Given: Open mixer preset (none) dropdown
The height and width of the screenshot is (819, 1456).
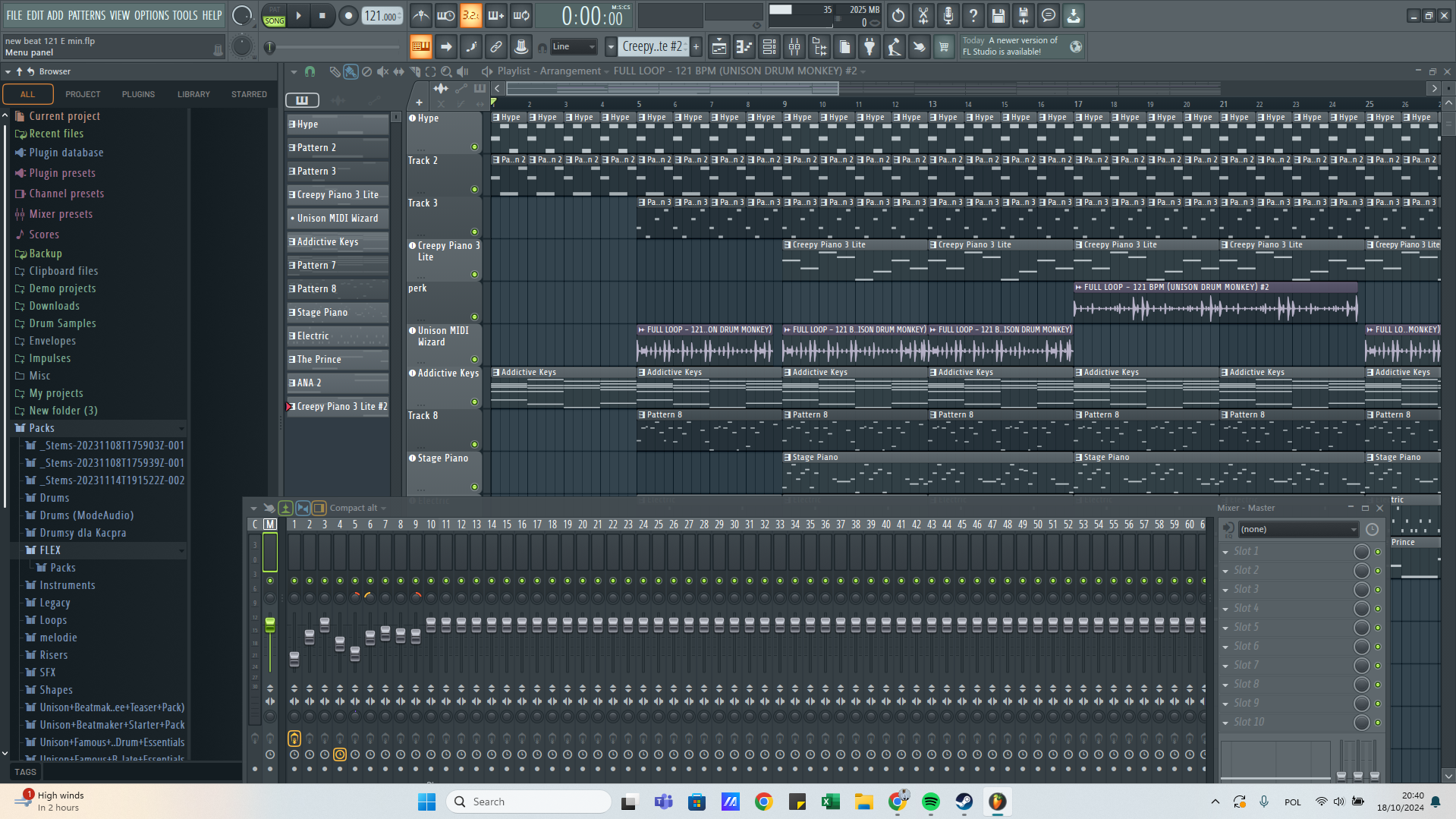Looking at the screenshot, I should [x=1298, y=529].
